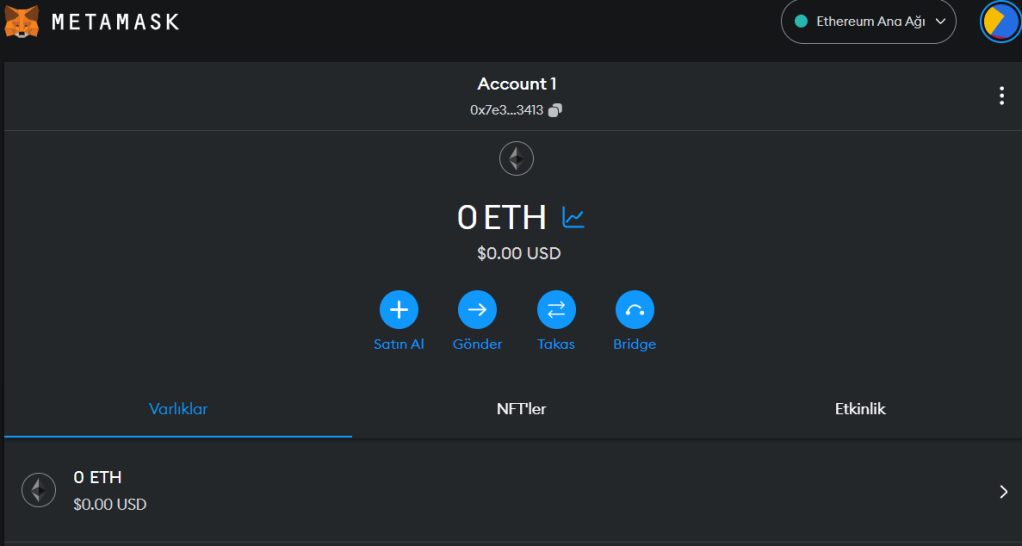Switch to the NFT'ler tab
The height and width of the screenshot is (546, 1022).
coord(521,409)
